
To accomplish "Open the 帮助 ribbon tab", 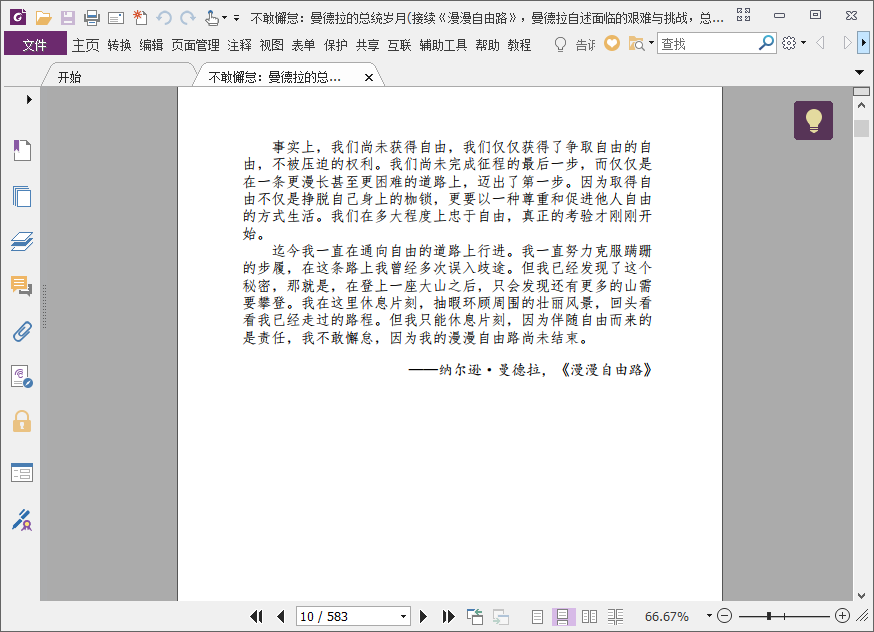I will (x=487, y=45).
